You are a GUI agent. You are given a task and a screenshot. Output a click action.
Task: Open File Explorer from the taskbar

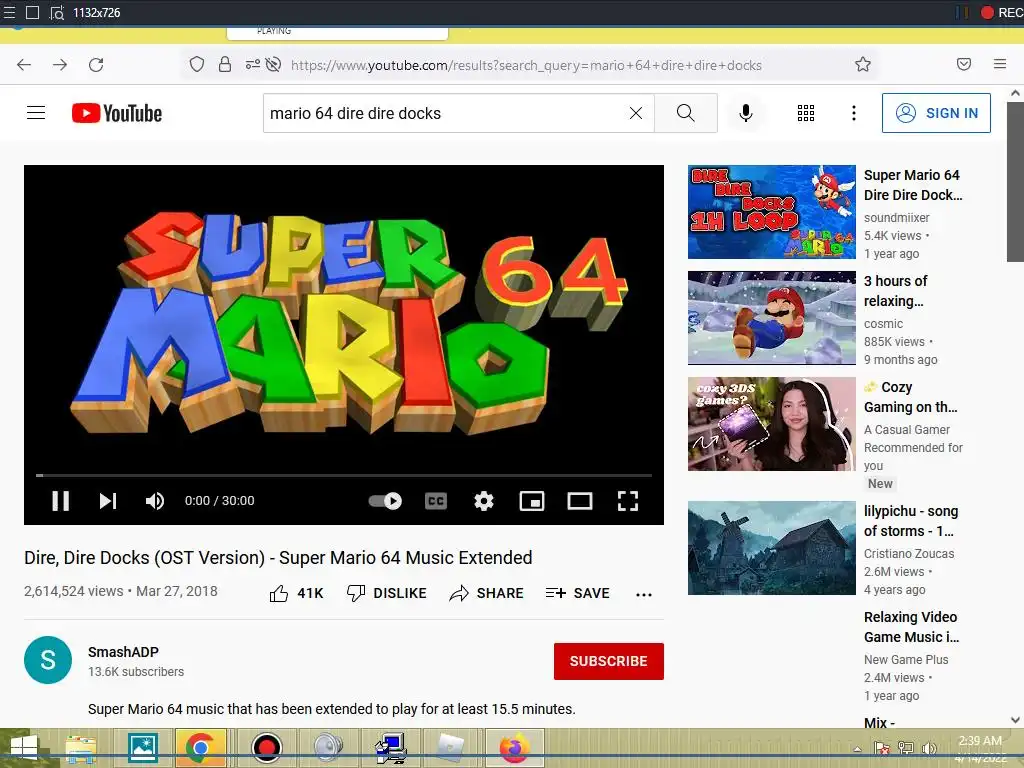pyautogui.click(x=81, y=748)
